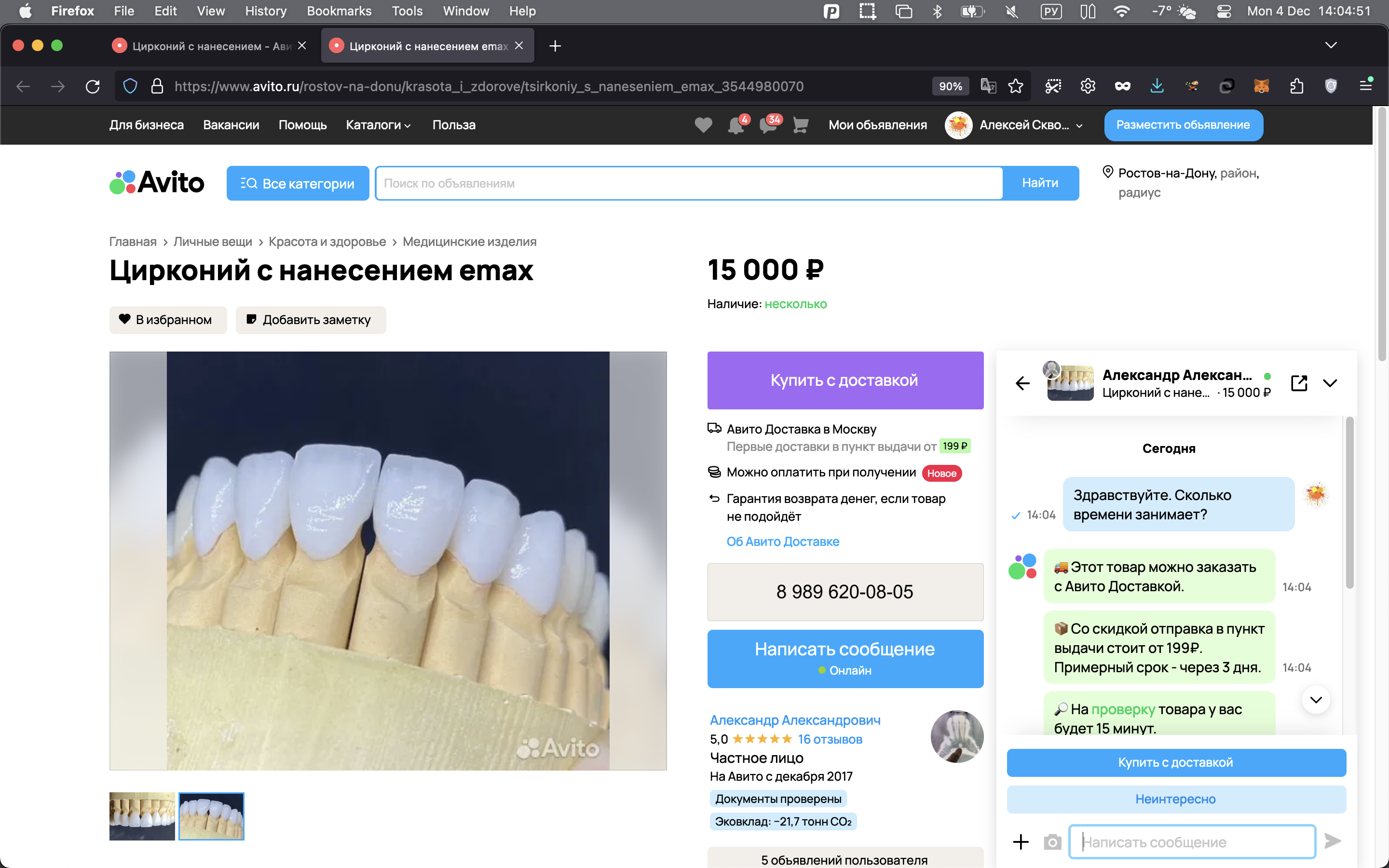Screen dimensions: 1389x868
Task: Collapse the chat panel with chevron
Action: (1330, 383)
